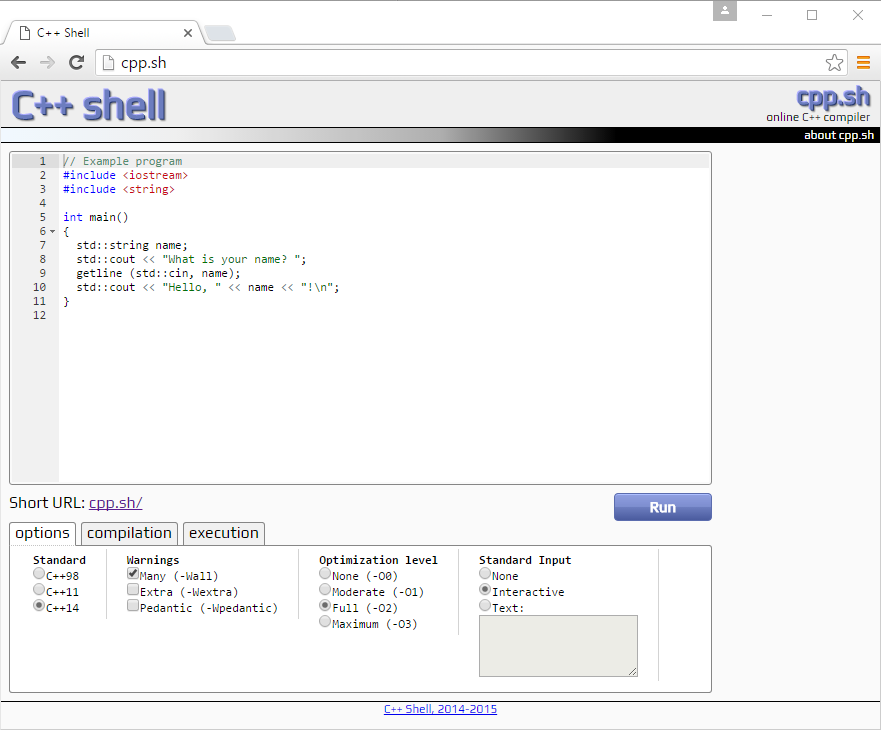Toggle the Many (-Wall) warnings checkbox
881x730 pixels.
pyautogui.click(x=133, y=573)
